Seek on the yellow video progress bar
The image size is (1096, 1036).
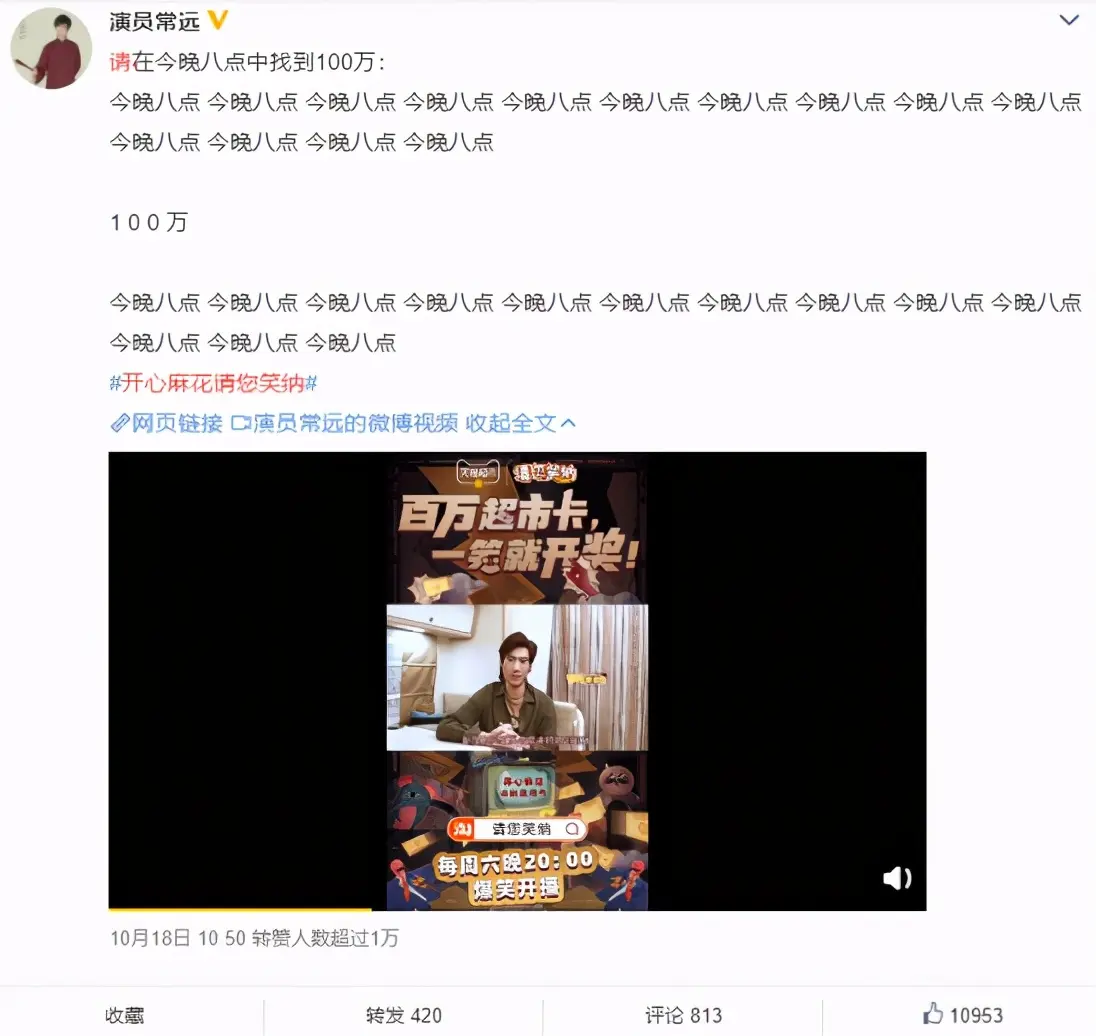(517, 909)
